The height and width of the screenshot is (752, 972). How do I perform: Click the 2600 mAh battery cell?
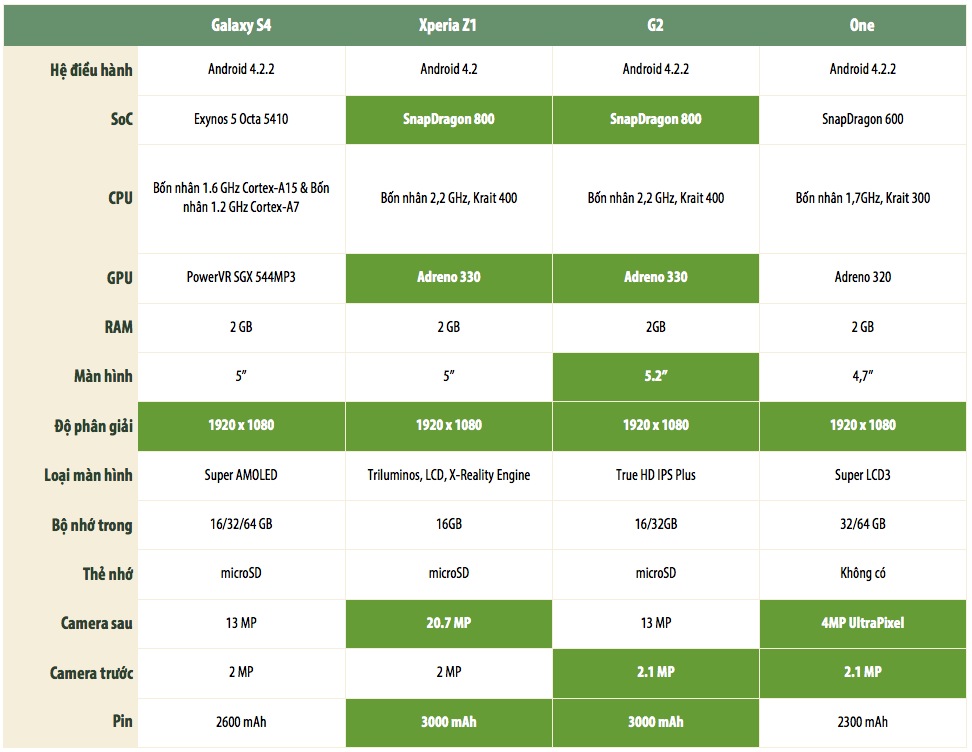point(241,722)
